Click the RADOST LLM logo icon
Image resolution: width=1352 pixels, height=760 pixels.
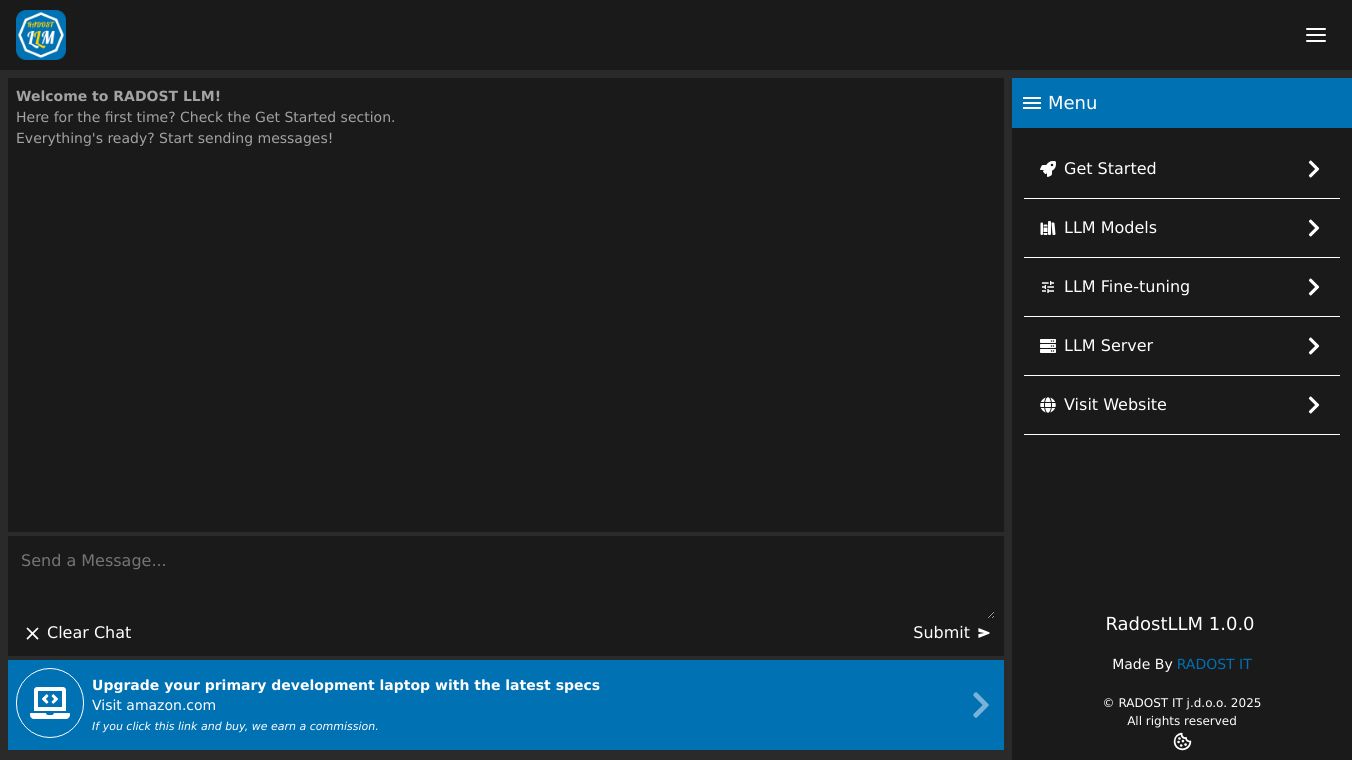tap(41, 35)
